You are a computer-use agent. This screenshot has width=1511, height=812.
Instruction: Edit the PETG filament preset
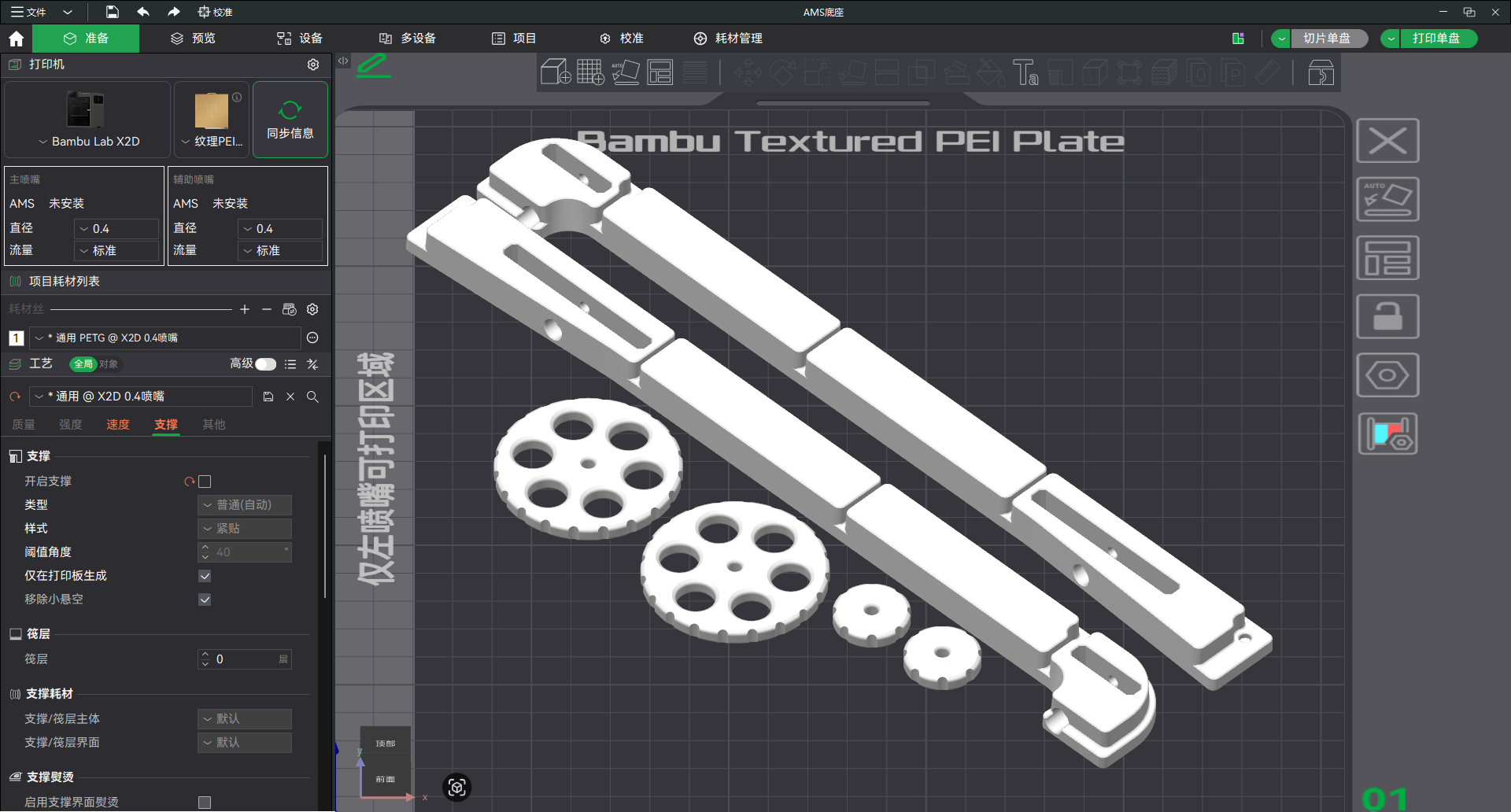coord(312,338)
